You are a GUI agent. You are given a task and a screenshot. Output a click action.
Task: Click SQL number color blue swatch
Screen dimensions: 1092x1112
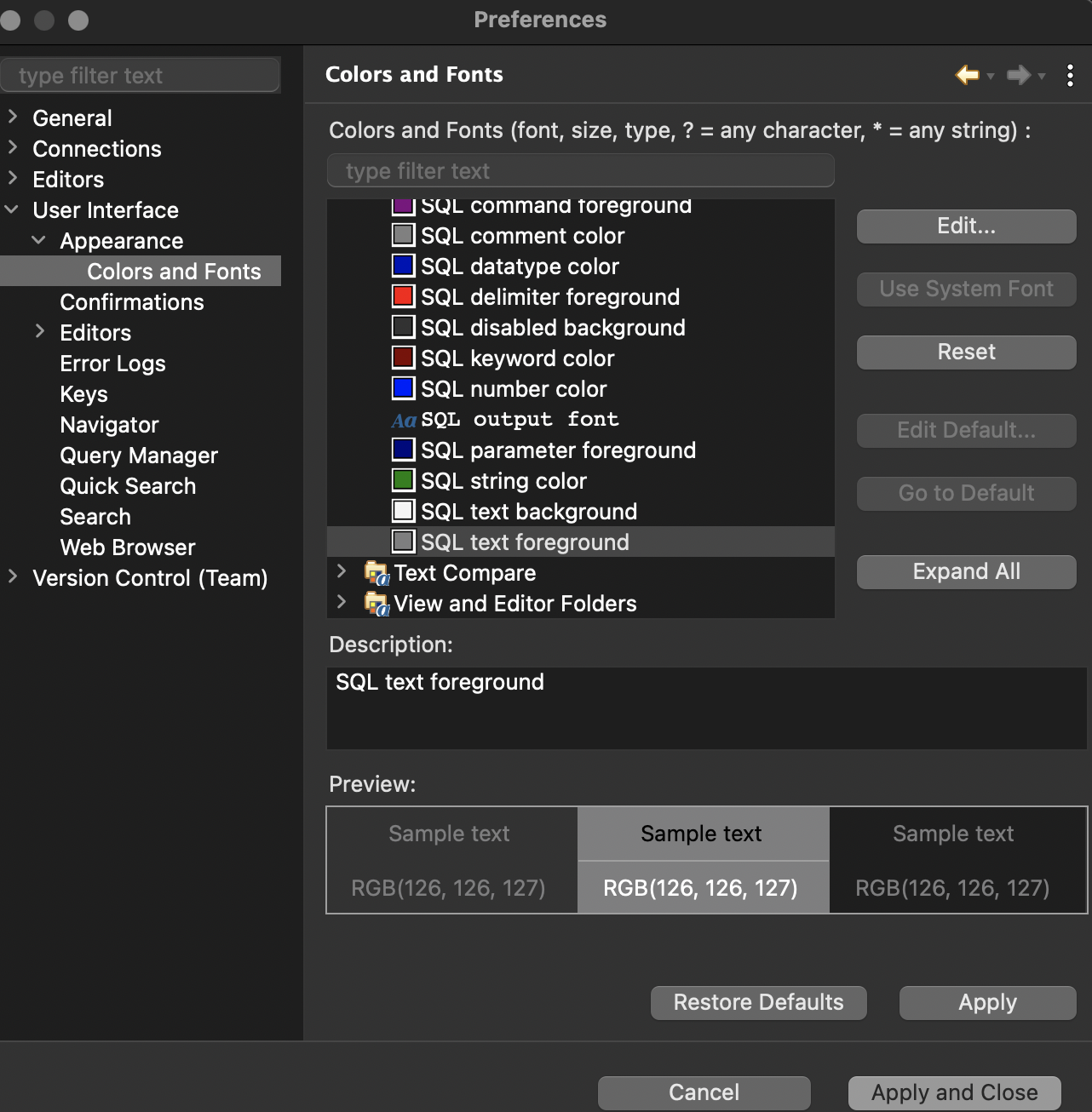coord(403,388)
